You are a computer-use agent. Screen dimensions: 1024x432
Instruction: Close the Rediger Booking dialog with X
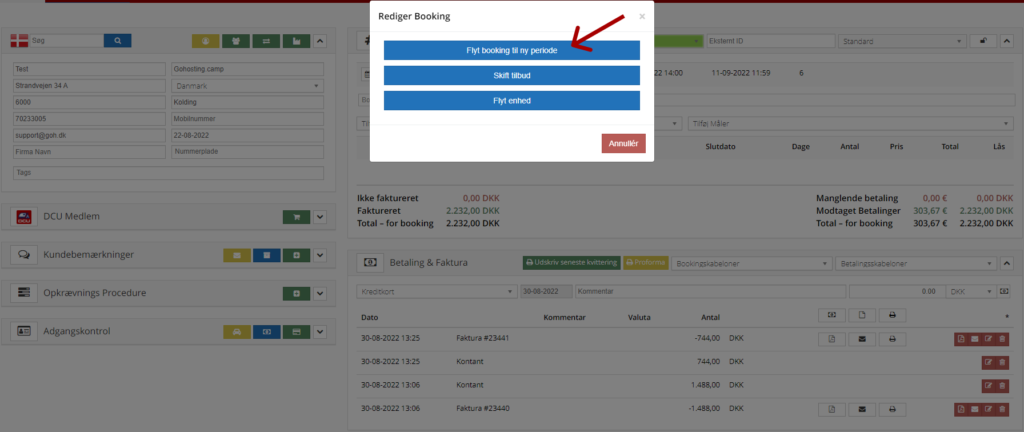642,17
